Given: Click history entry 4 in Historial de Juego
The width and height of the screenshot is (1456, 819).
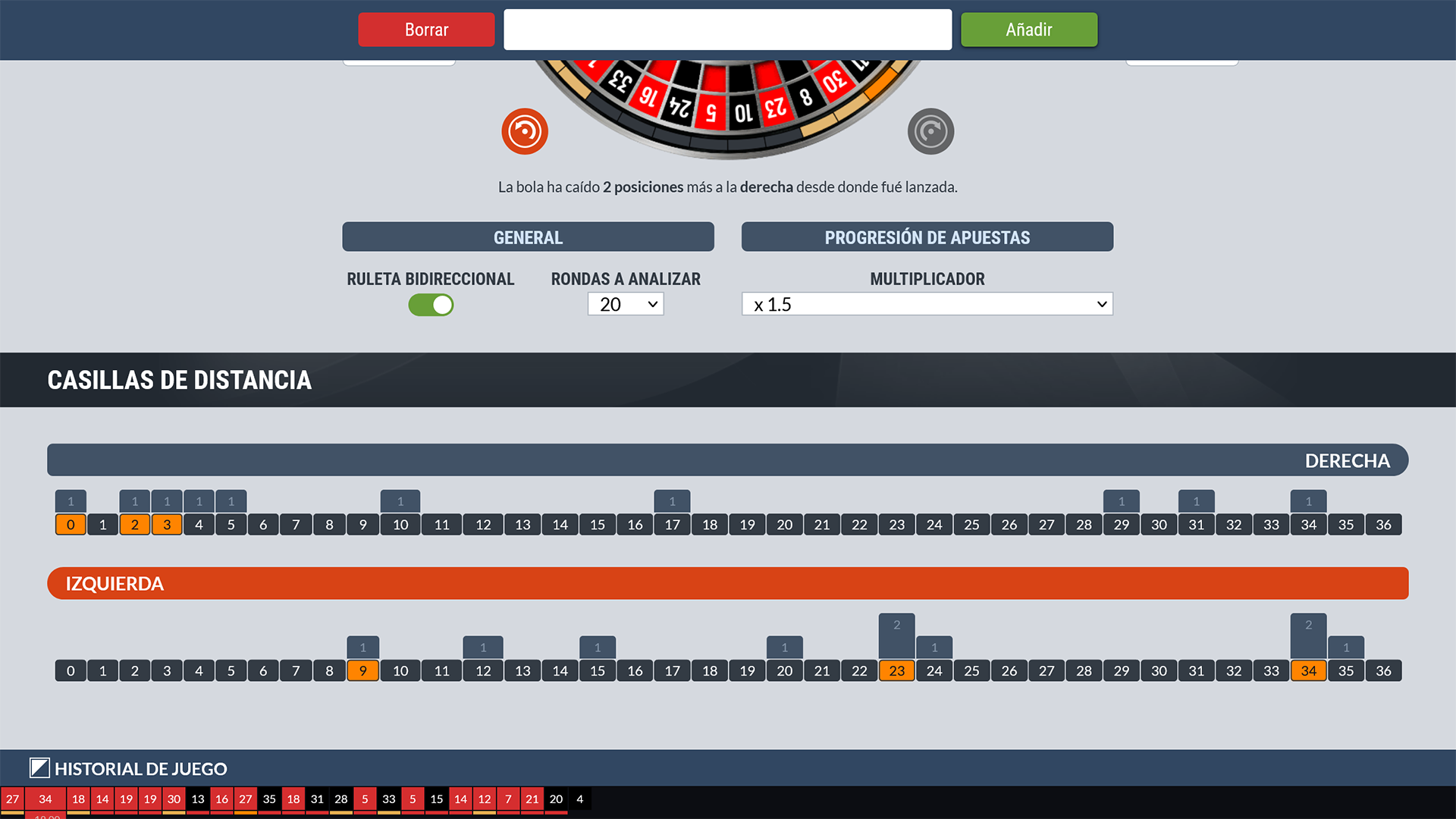Looking at the screenshot, I should click(580, 799).
